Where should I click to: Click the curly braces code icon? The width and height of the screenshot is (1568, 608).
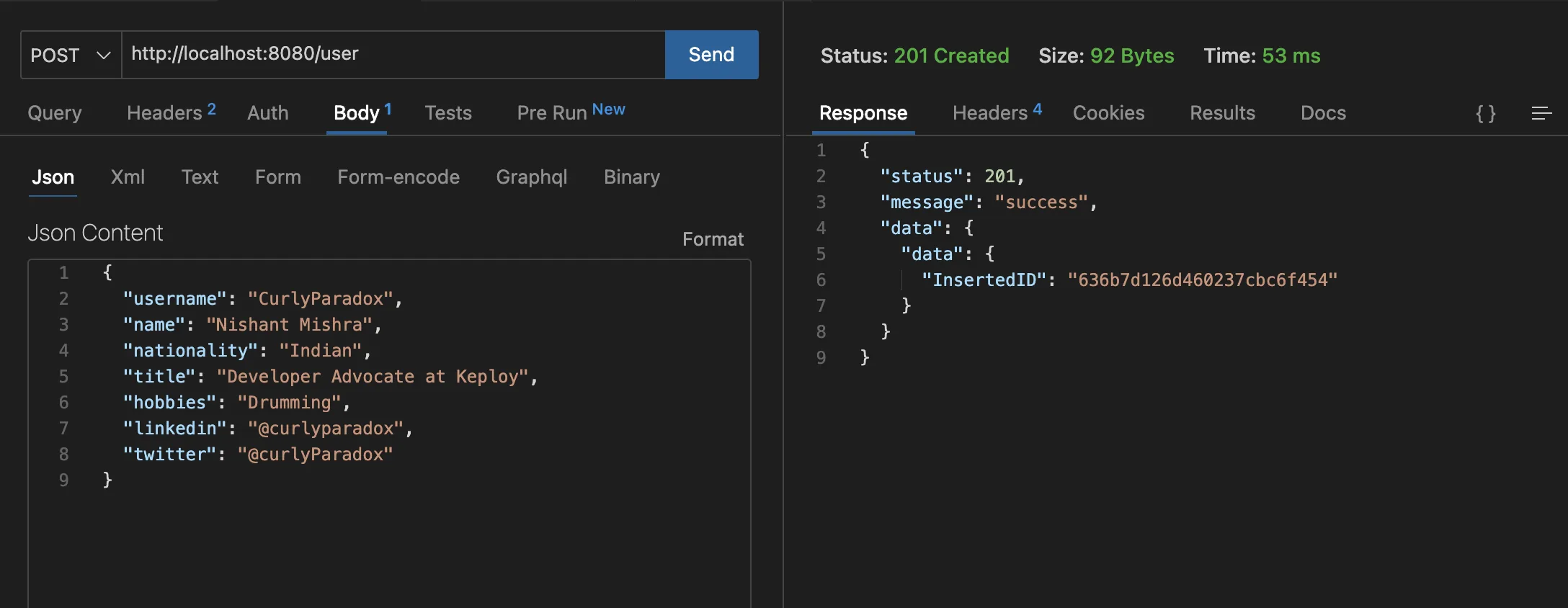click(x=1486, y=113)
